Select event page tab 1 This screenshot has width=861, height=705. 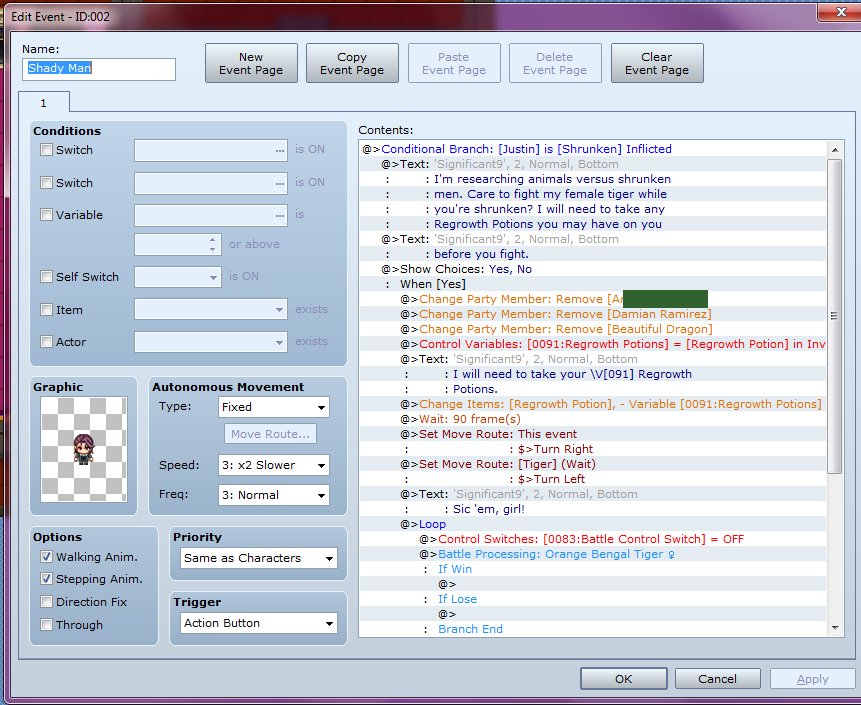point(44,103)
